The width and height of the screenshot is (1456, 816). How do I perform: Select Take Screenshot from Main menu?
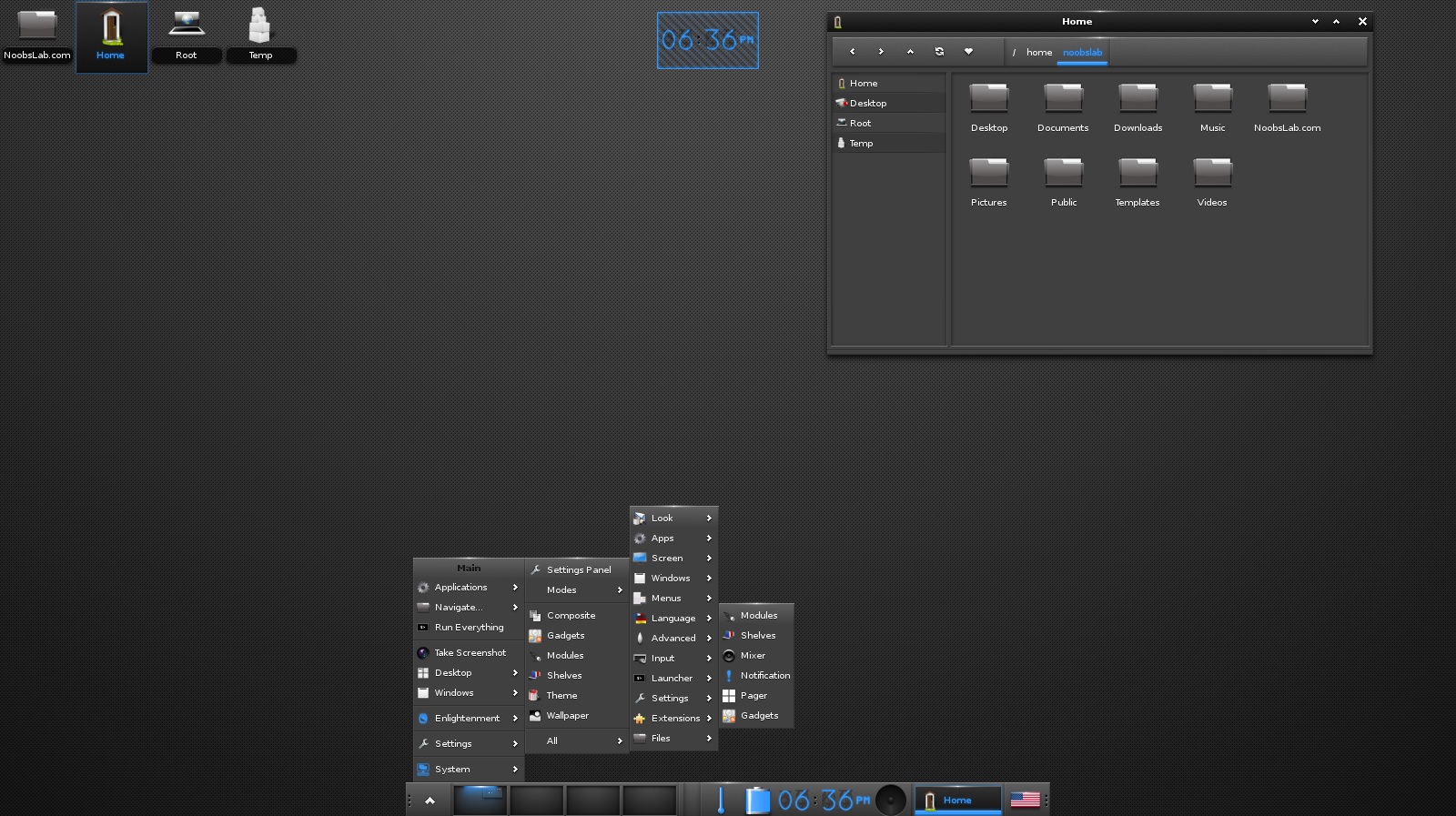click(469, 652)
